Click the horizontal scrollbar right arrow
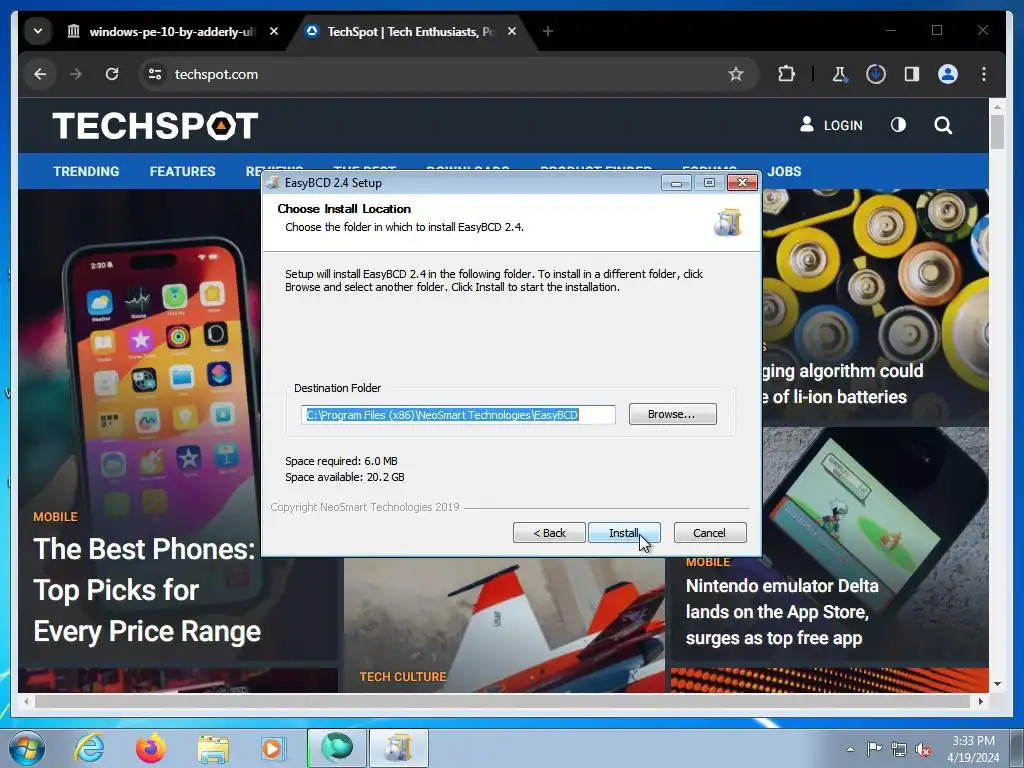This screenshot has width=1024, height=768. 980,701
